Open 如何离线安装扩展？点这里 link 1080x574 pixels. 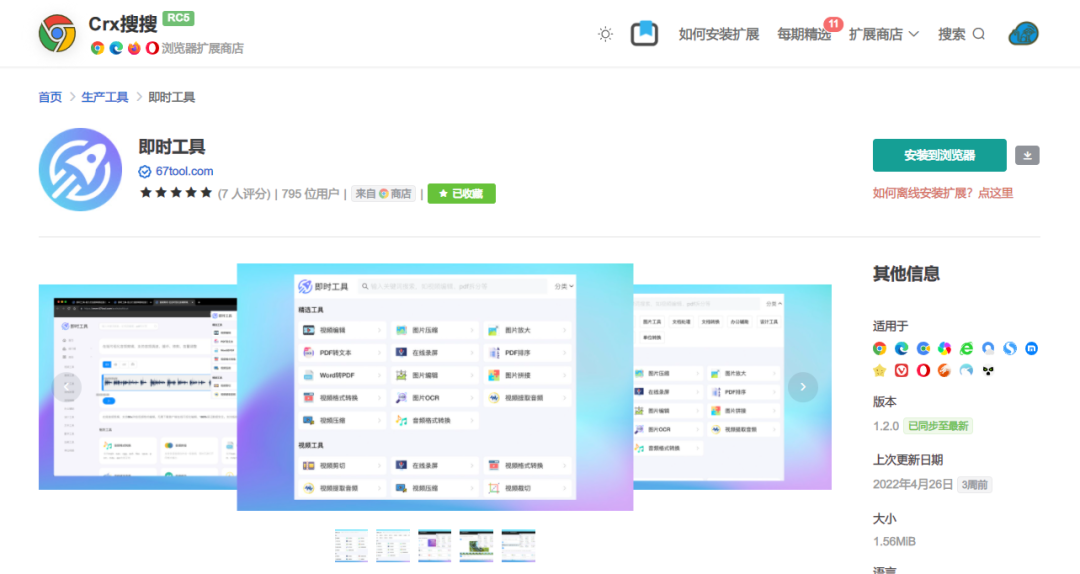click(943, 193)
